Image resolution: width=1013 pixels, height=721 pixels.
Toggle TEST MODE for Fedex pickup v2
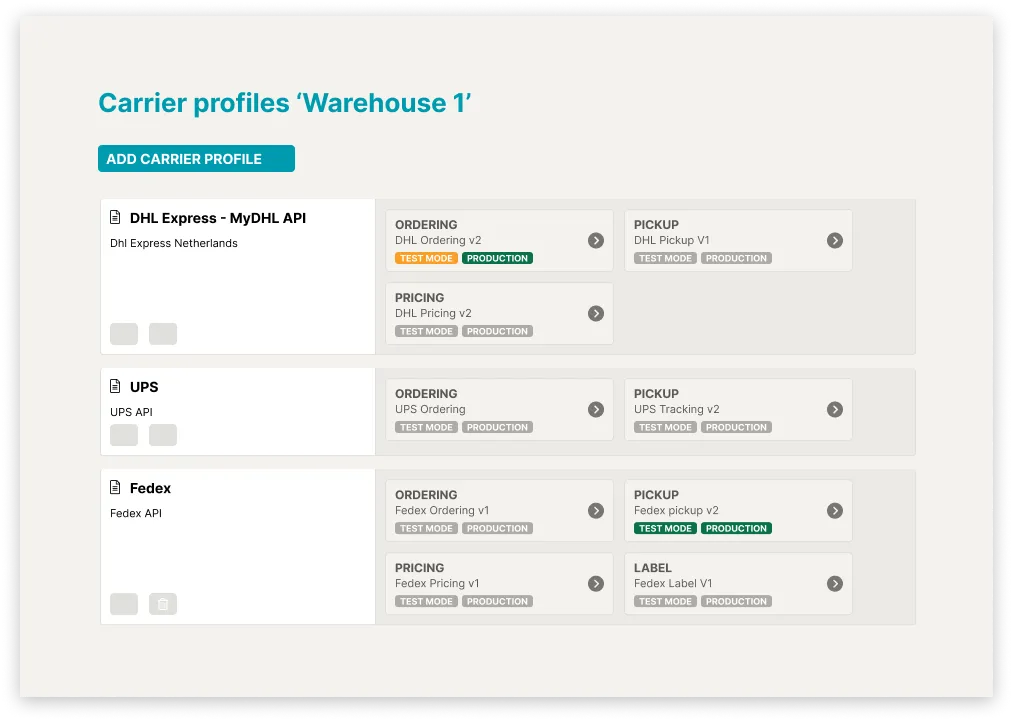pos(665,528)
